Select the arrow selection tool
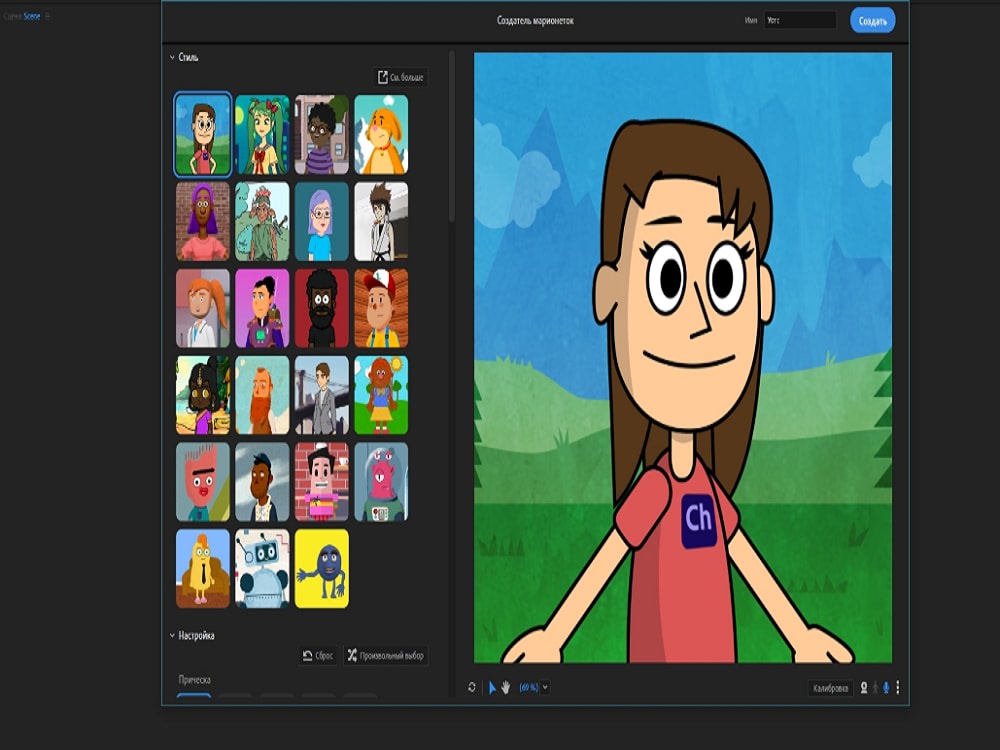Screen dimensions: 1000x750 (492, 688)
